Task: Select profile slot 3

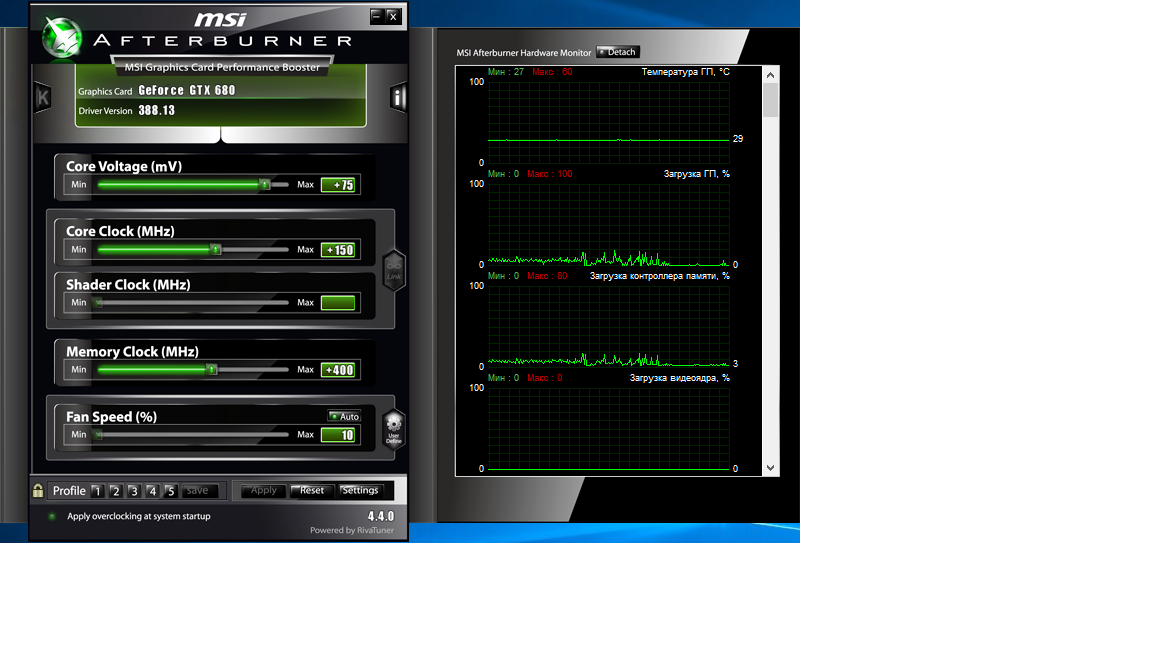Action: click(134, 491)
